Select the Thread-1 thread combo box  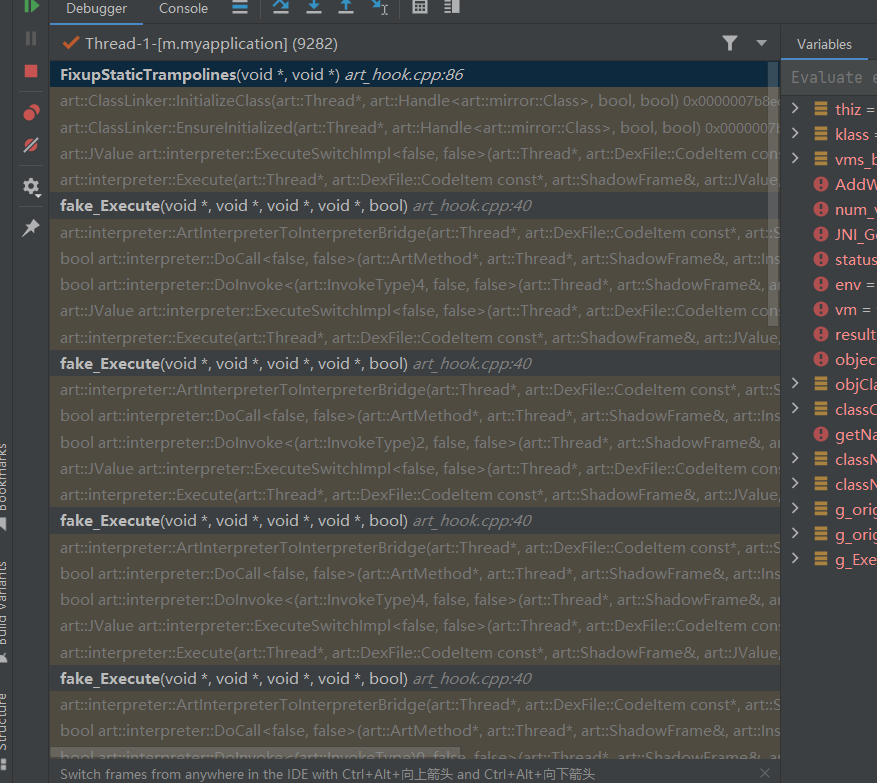coord(415,43)
